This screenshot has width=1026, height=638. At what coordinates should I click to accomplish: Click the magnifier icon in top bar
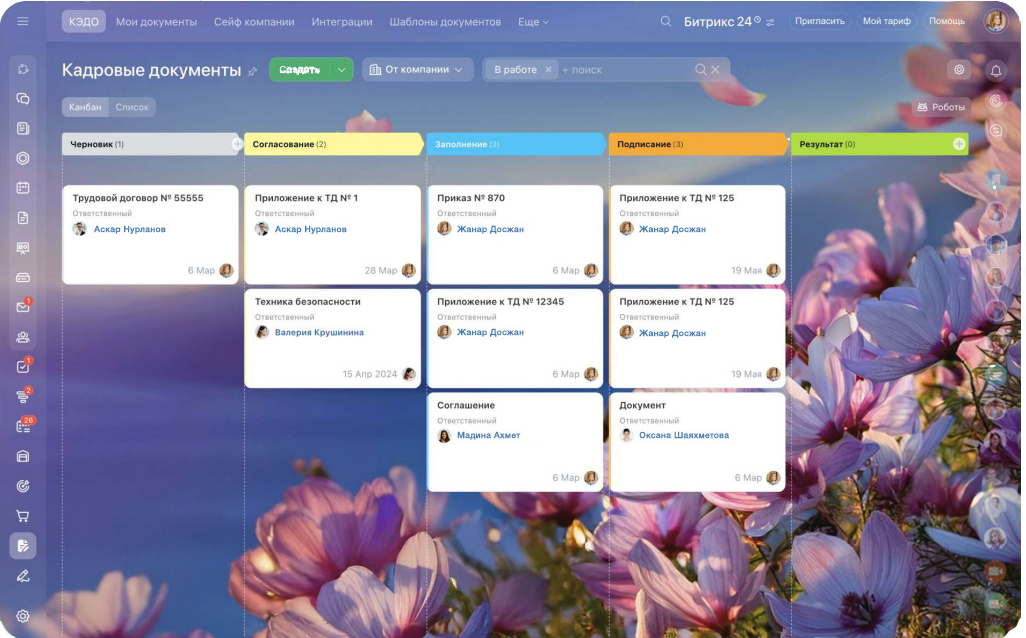coord(666,21)
